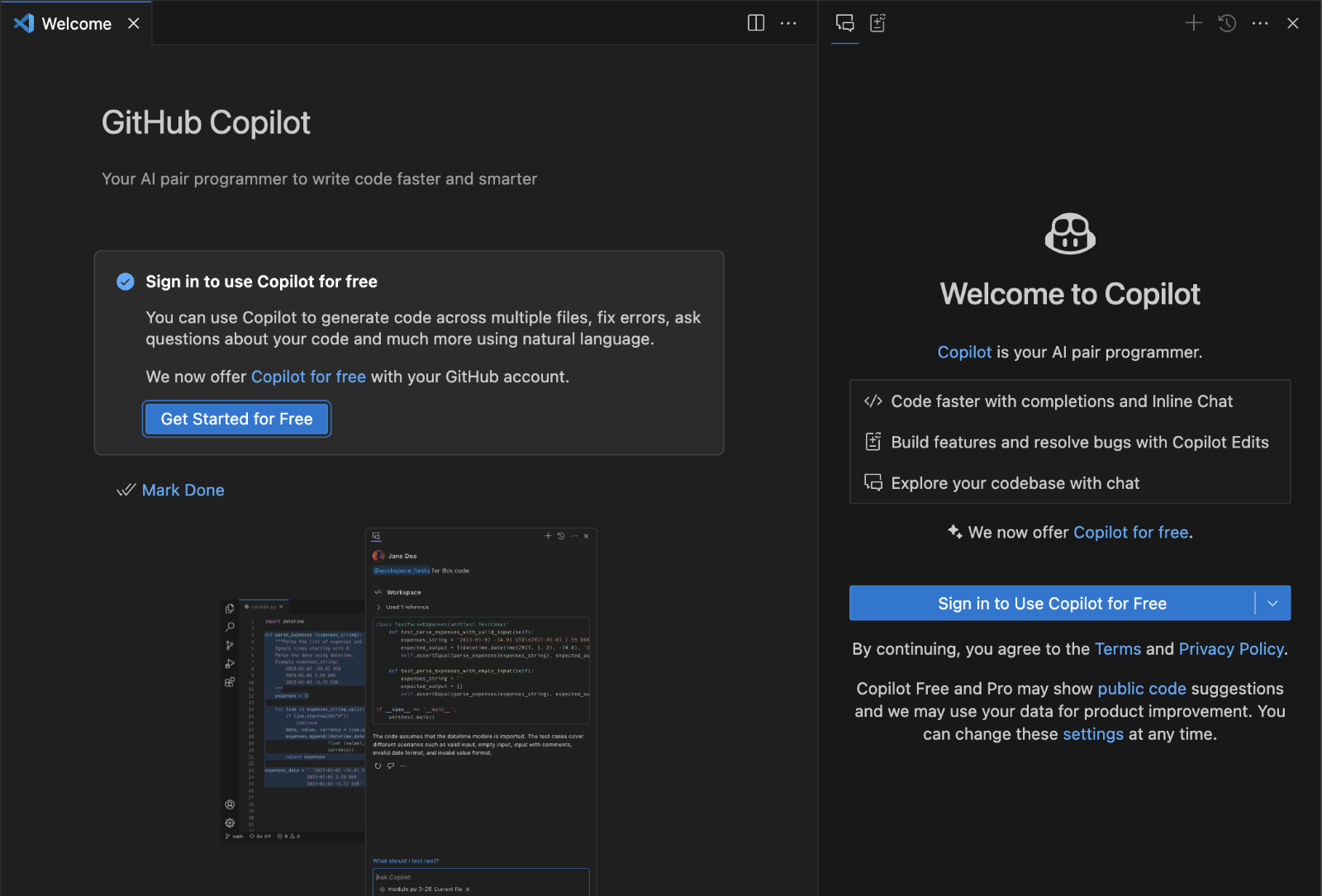Image resolution: width=1322 pixels, height=896 pixels.
Task: Start a new chat with the plus icon
Action: coord(1193,23)
